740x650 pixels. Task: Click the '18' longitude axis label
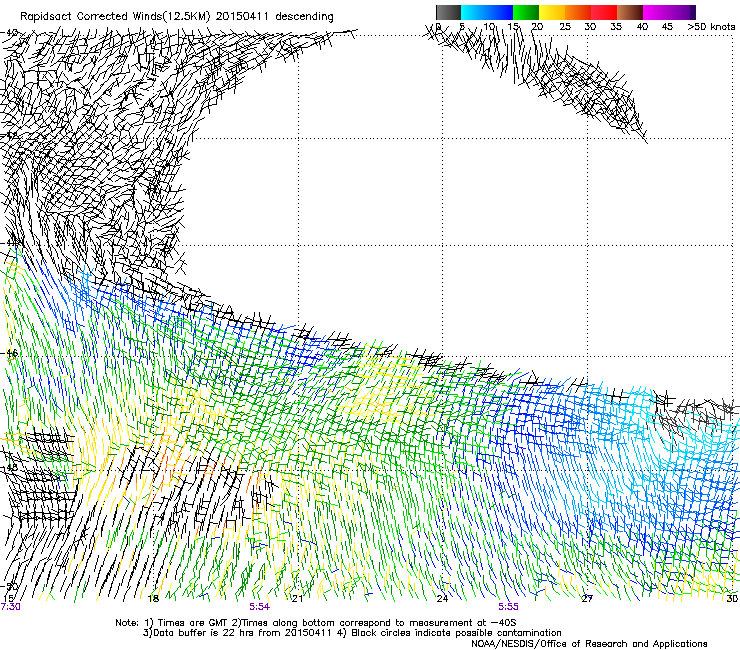153,599
